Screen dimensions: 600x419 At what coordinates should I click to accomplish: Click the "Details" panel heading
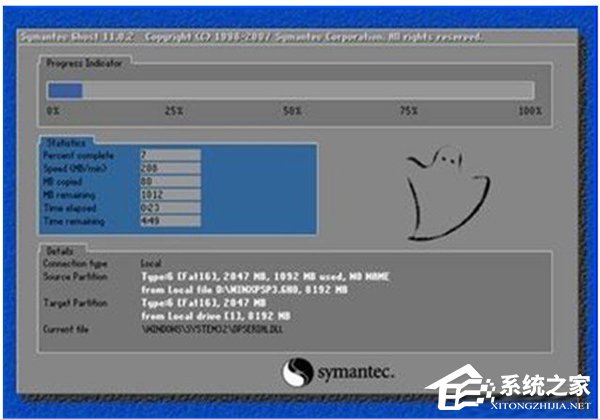click(x=60, y=251)
